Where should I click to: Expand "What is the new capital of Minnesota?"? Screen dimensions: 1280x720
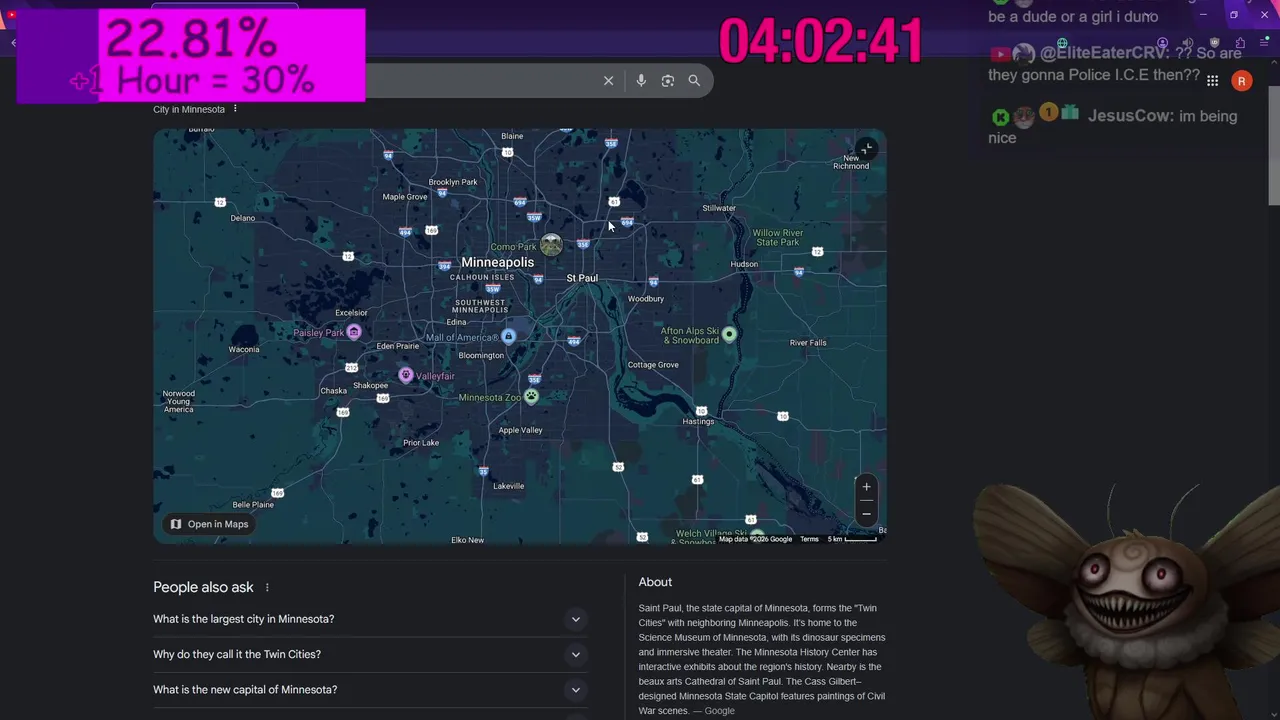pyautogui.click(x=370, y=689)
